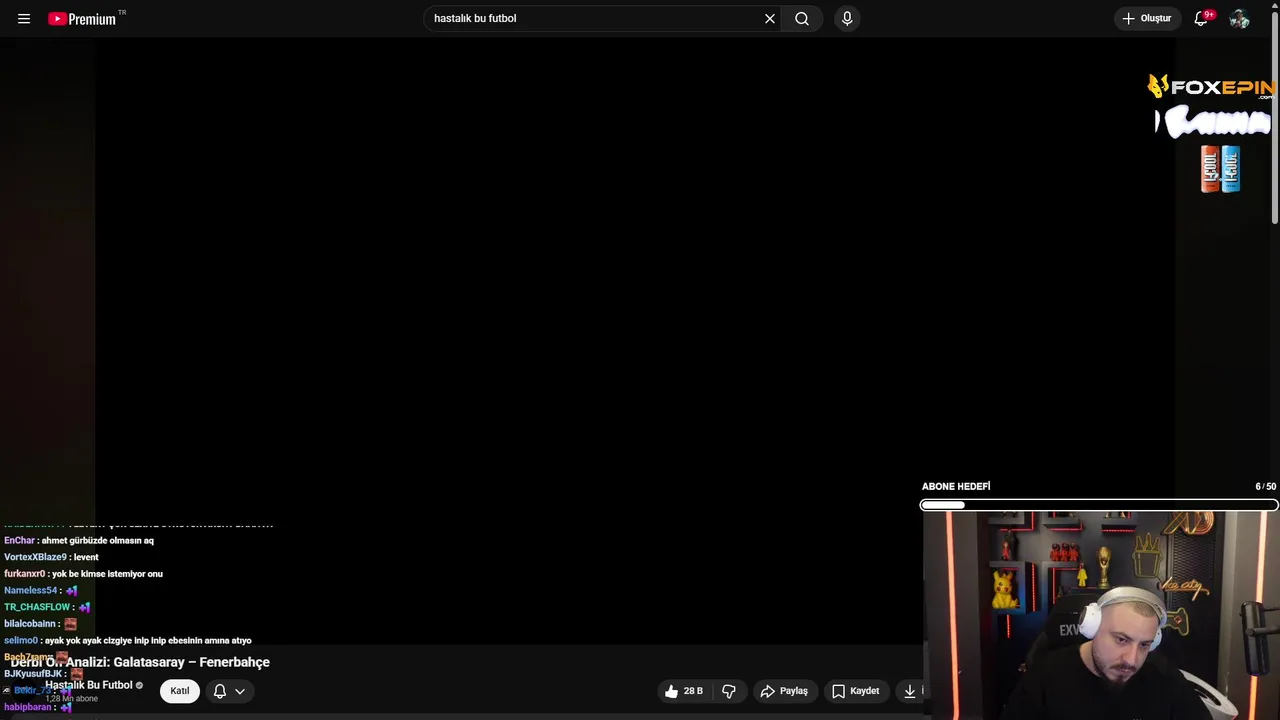Click the Nameless54 chat row
Image resolution: width=1280 pixels, height=720 pixels.
tap(41, 591)
